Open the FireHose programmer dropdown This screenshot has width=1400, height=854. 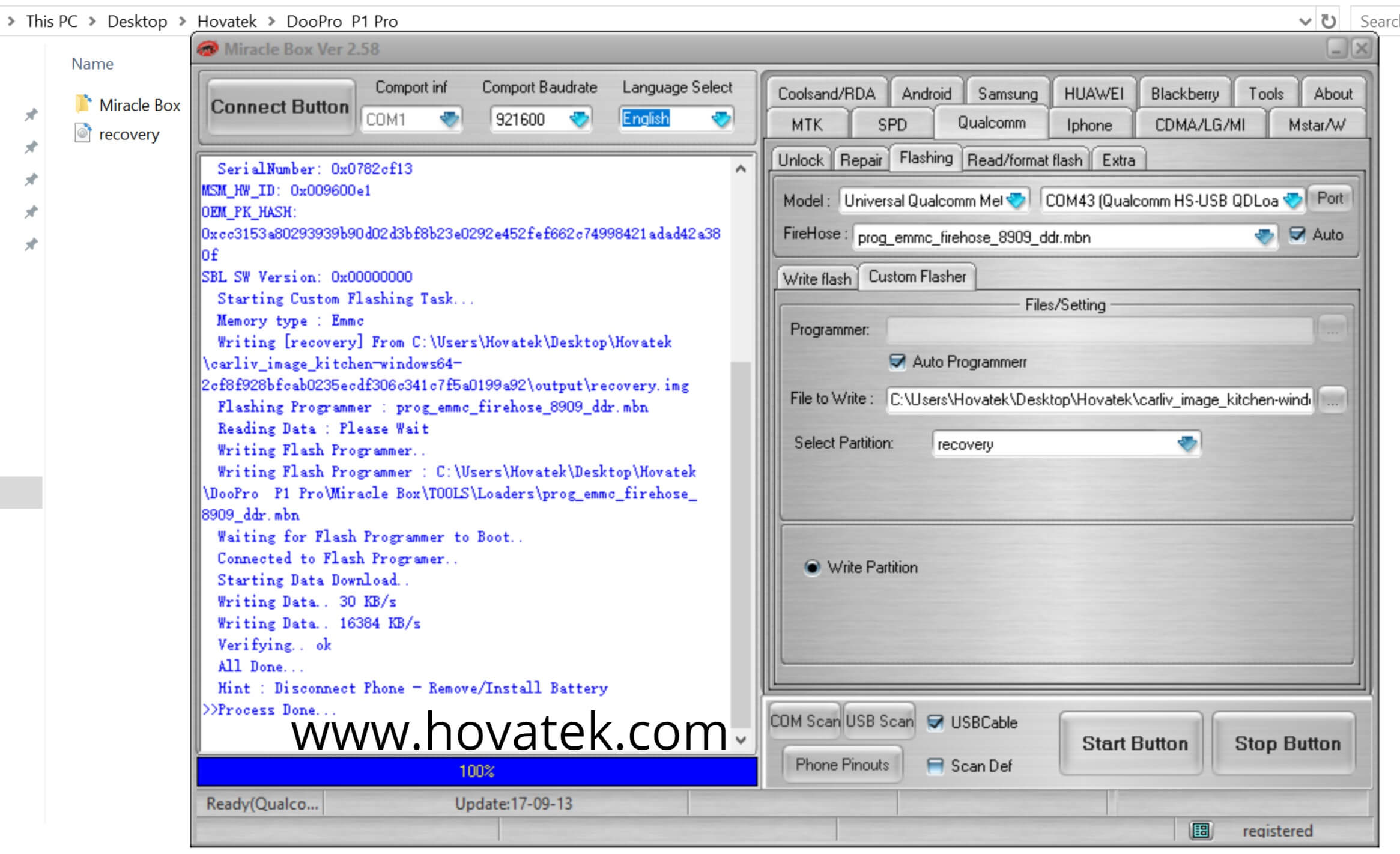pos(1264,237)
